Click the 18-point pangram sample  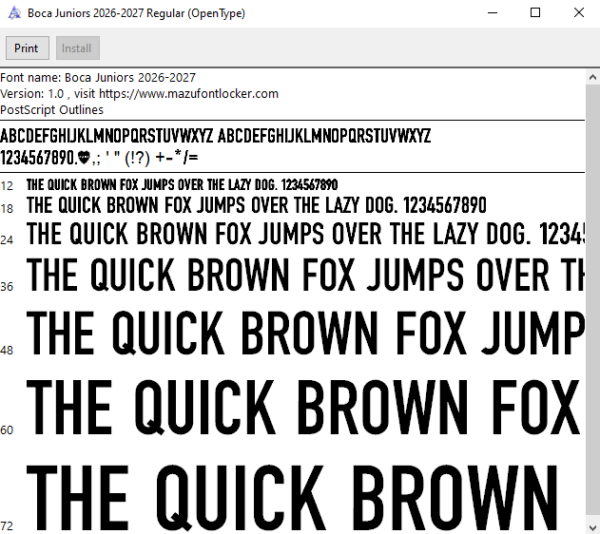coord(256,205)
